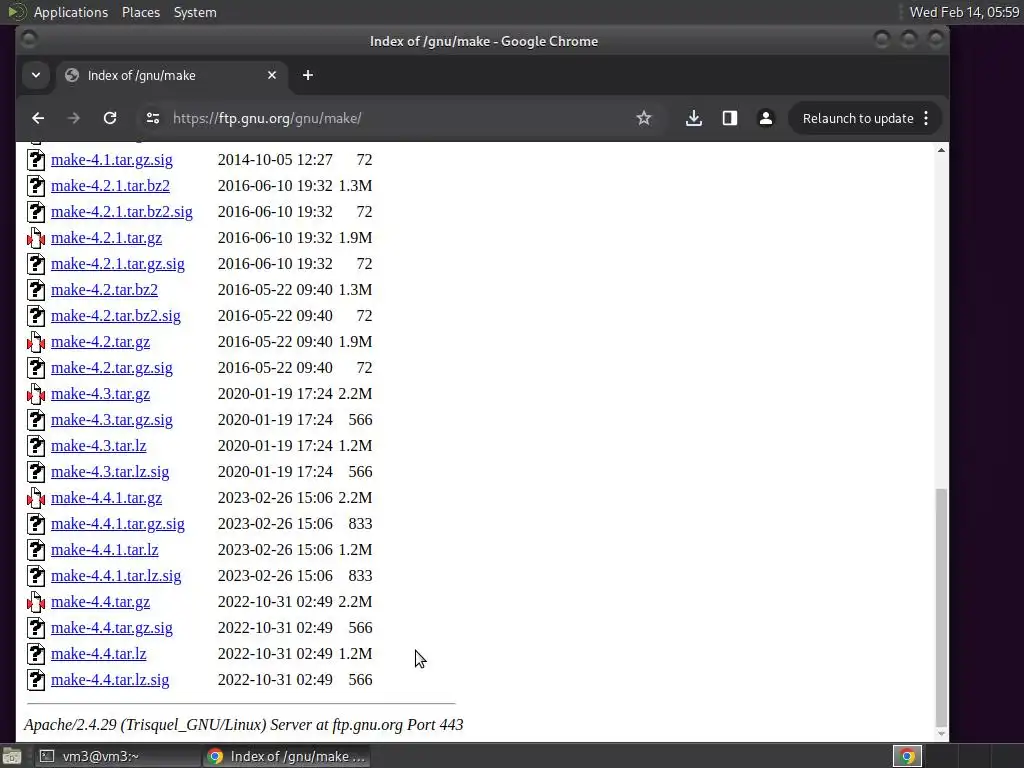Open the Chrome downloads icon
This screenshot has width=1024, height=768.
[694, 118]
